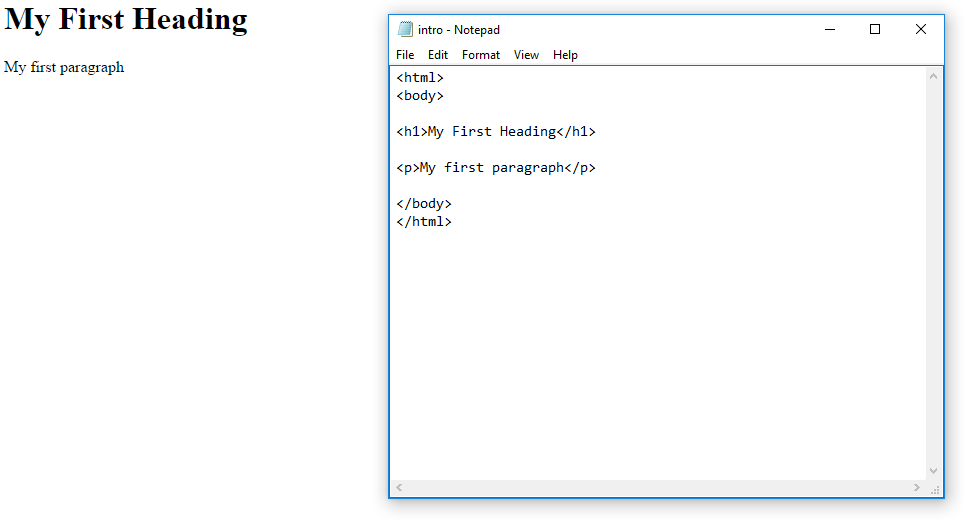Open the Help menu

click(565, 55)
